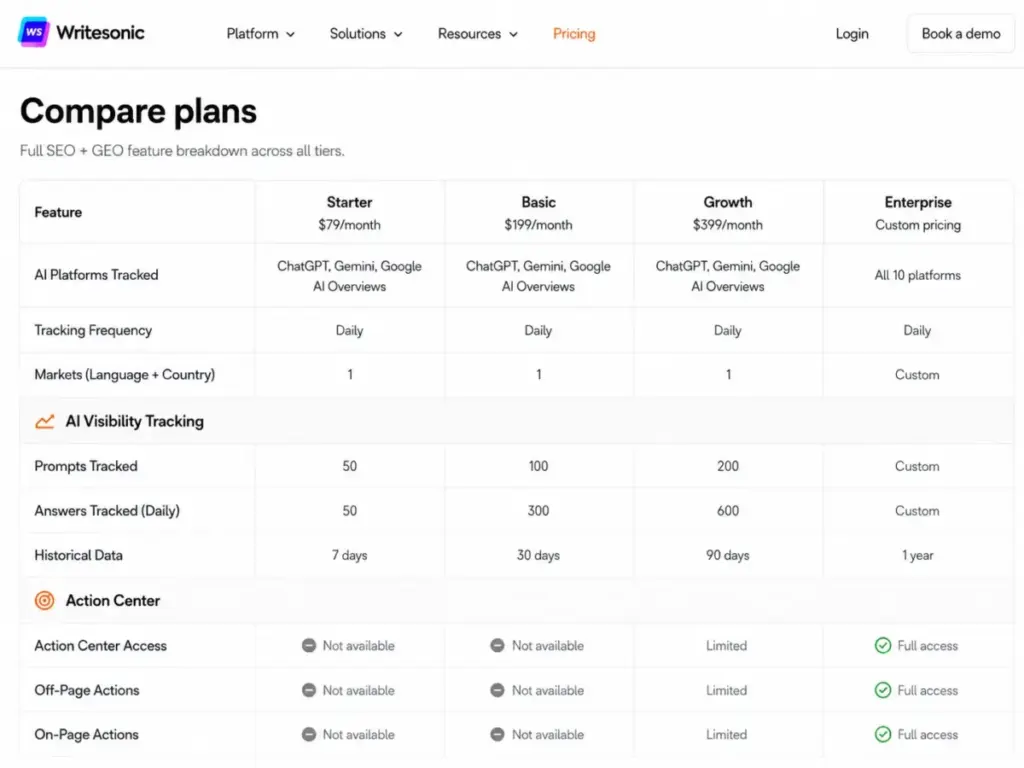Click the $199/month price text
The width and height of the screenshot is (1024, 768).
[538, 225]
